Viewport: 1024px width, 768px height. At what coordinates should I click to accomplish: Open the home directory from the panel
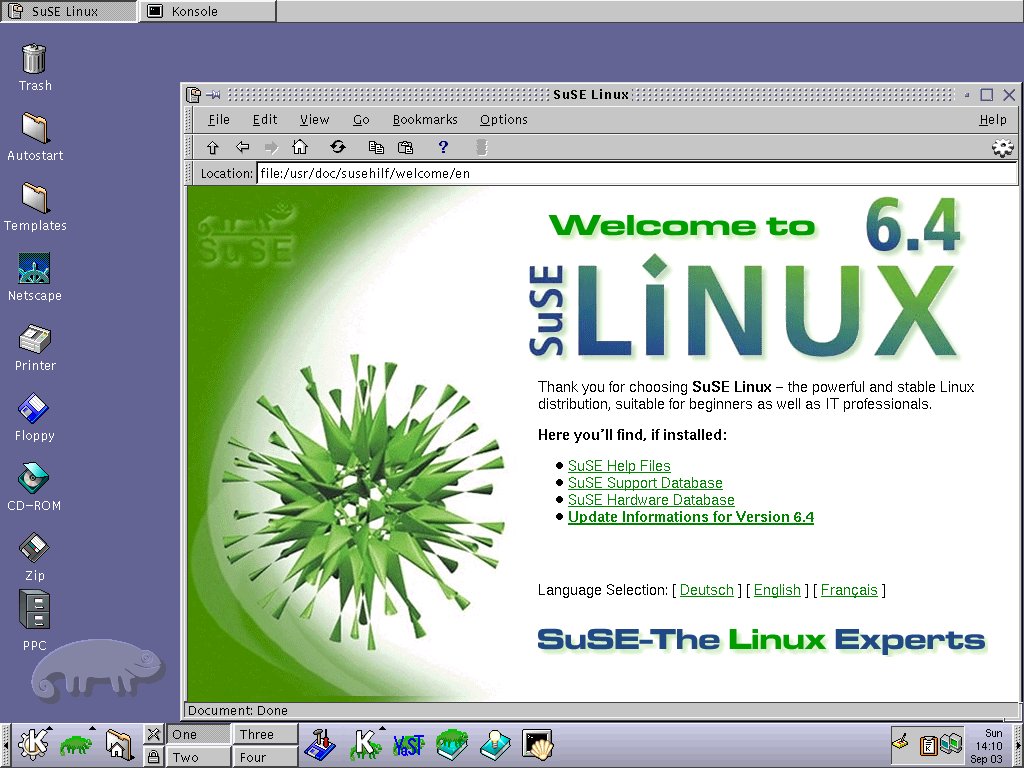coord(118,744)
